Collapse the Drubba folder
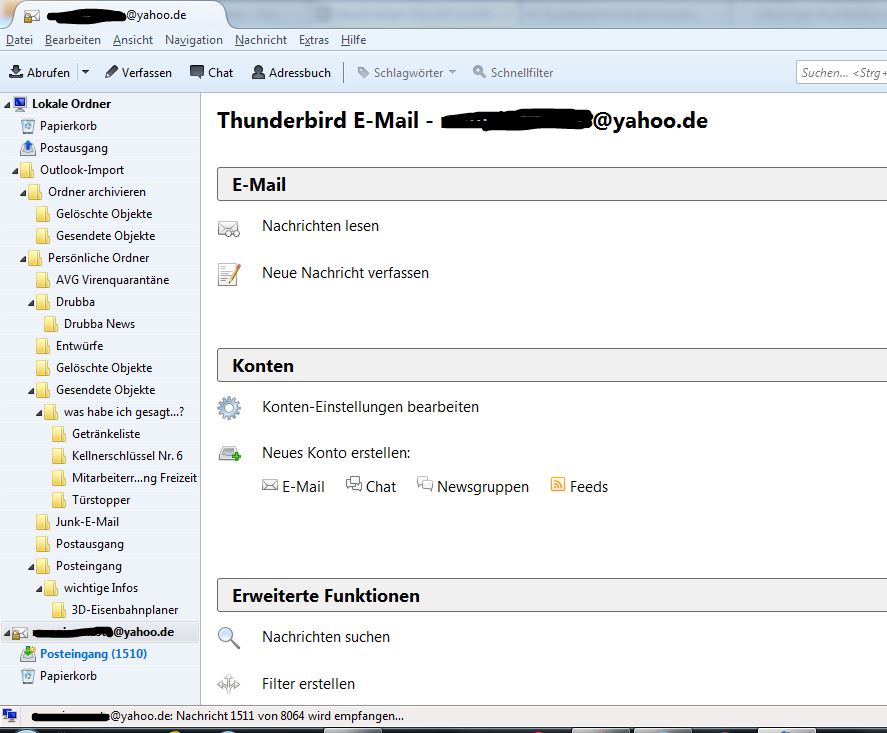 31,303
